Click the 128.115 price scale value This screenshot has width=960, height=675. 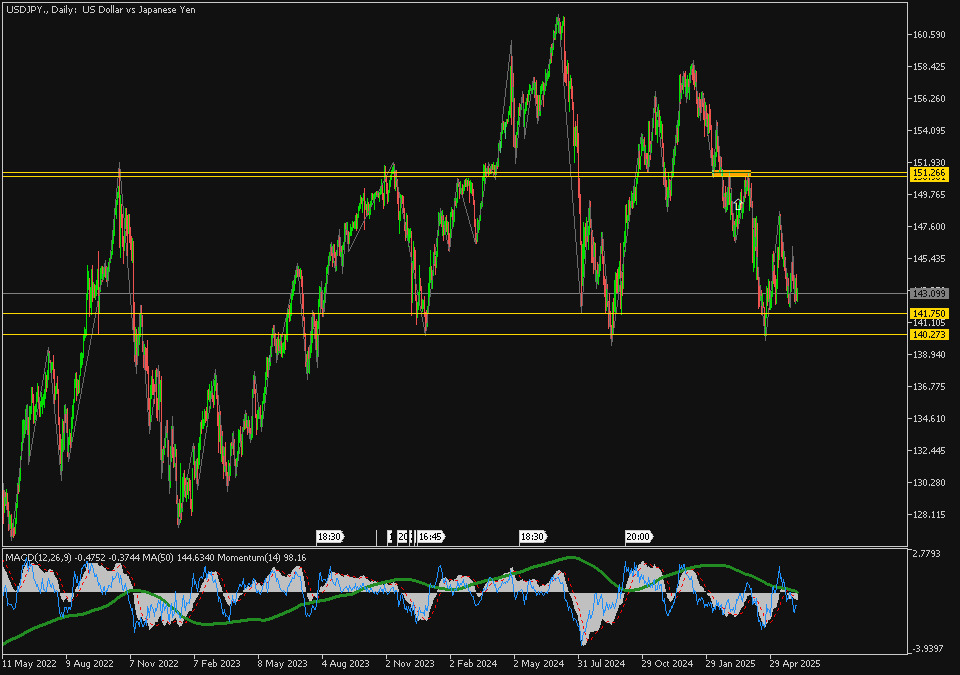pos(929,515)
